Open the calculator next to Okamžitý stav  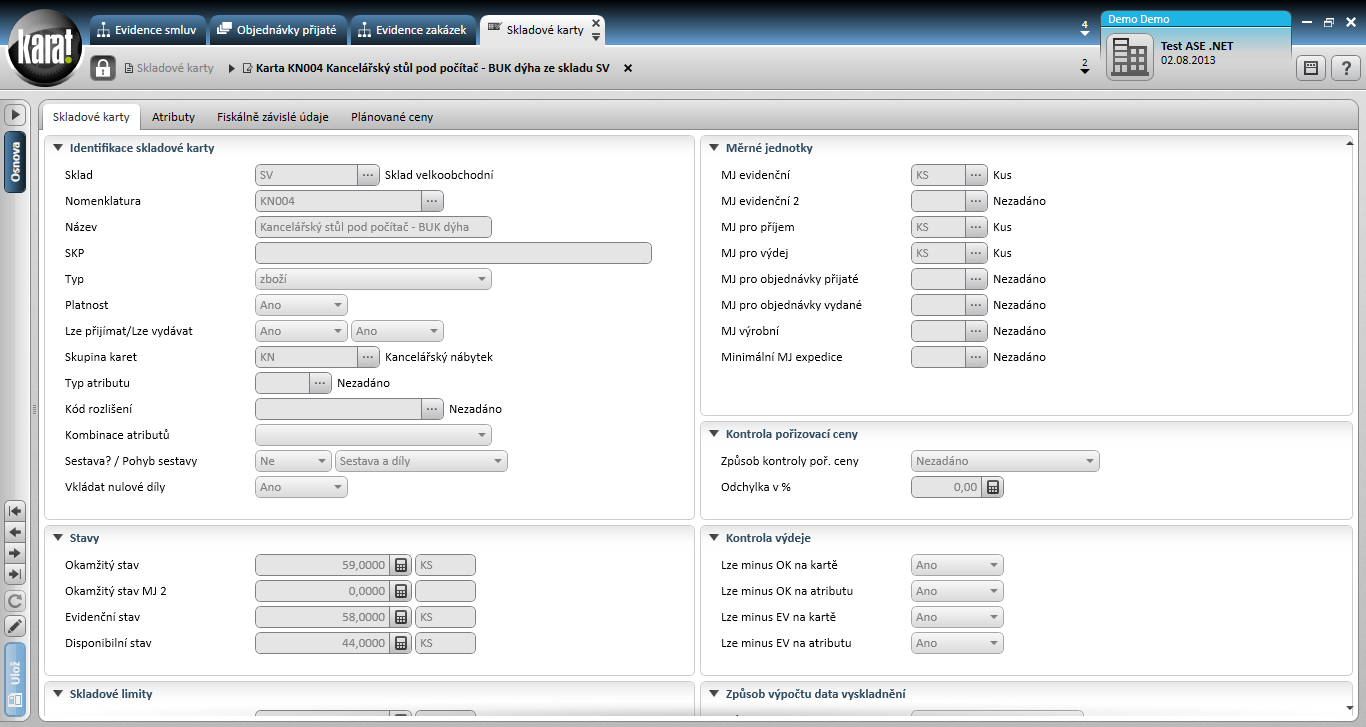(x=401, y=565)
